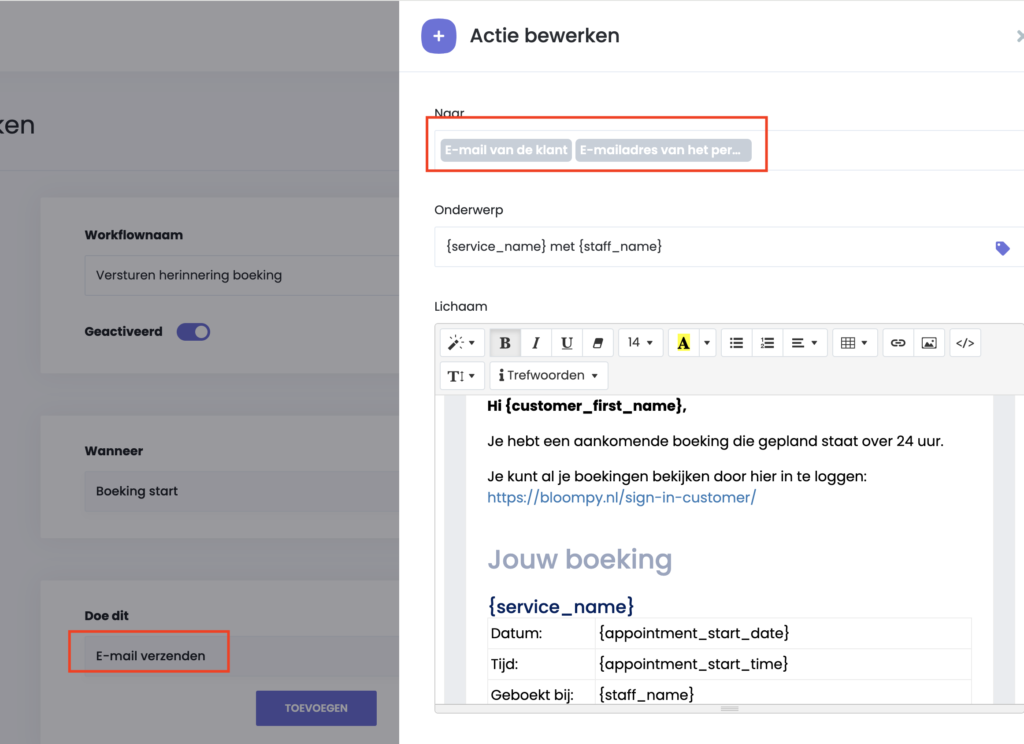1024x744 pixels.
Task: Open the bloompy.nl sign-in-customer link
Action: coord(621,497)
